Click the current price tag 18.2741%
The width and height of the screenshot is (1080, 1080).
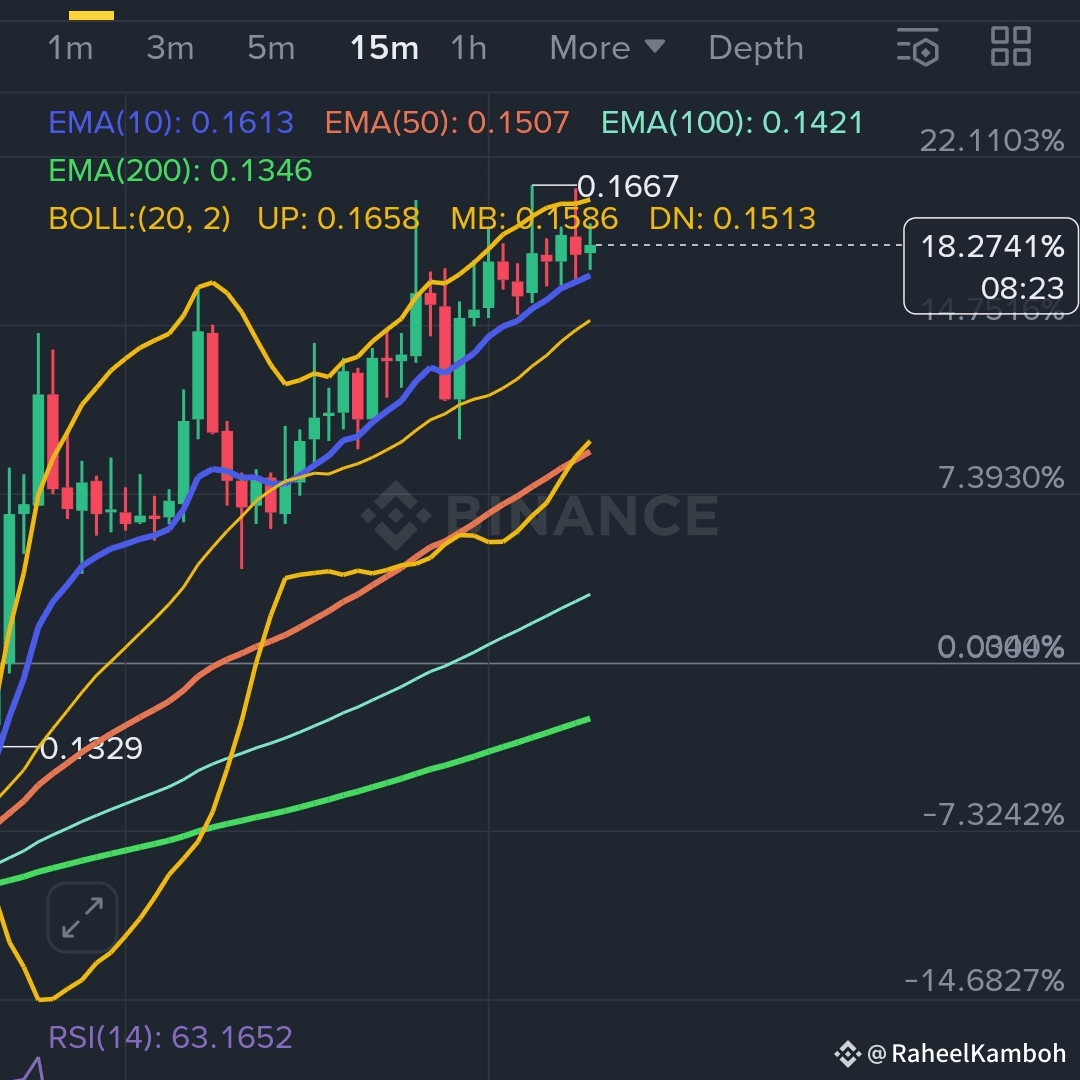tap(991, 266)
